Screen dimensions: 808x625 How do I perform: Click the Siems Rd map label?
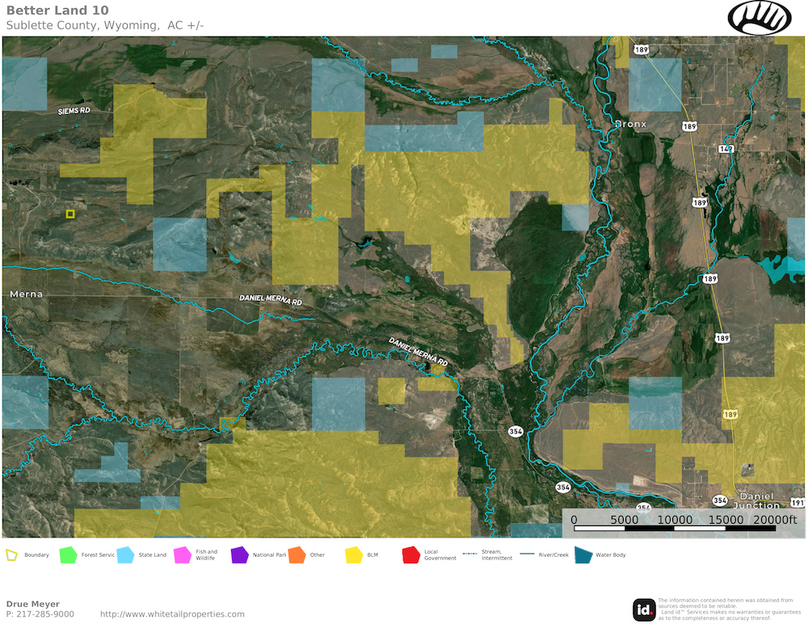tap(72, 111)
